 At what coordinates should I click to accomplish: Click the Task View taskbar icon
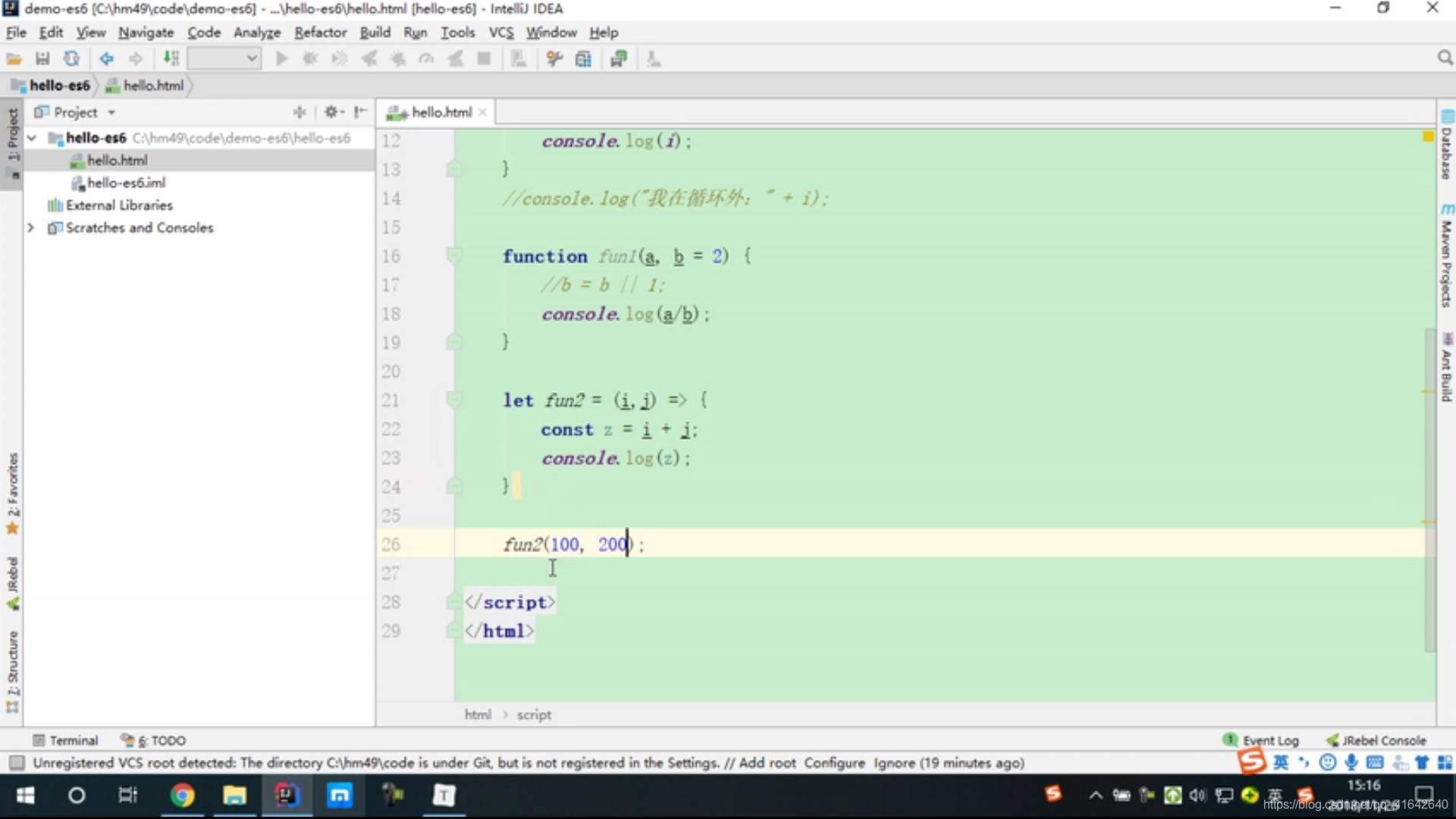point(127,795)
